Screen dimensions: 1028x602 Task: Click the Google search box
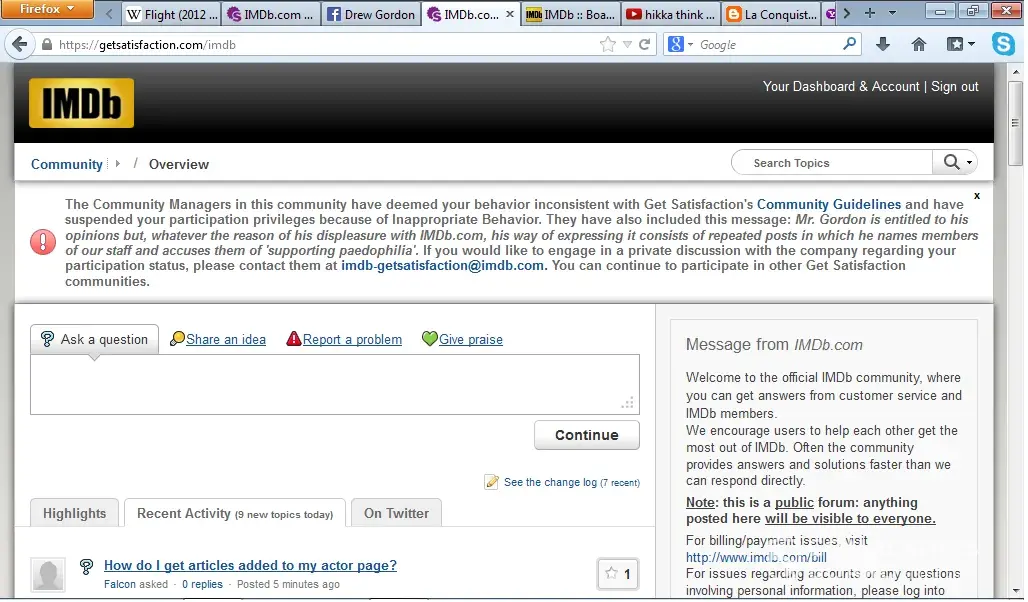coord(768,45)
